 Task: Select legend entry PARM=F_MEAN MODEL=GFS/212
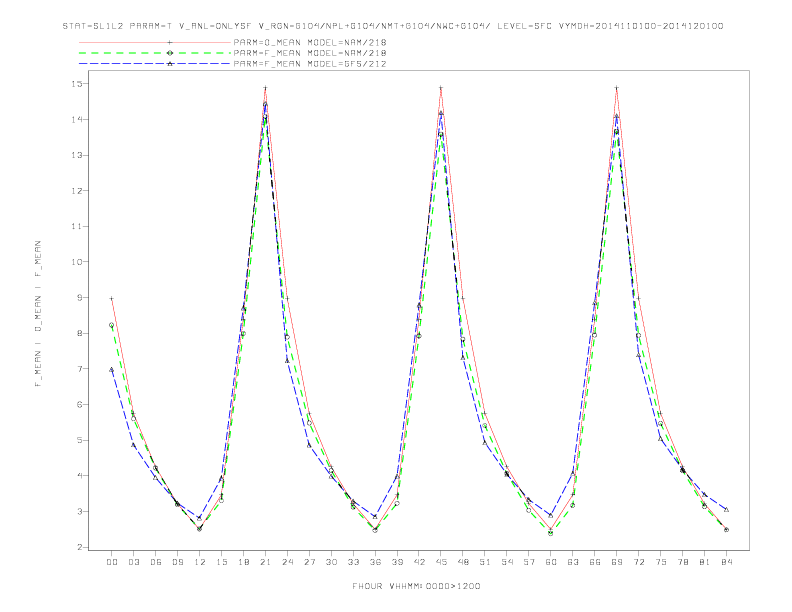tap(310, 64)
